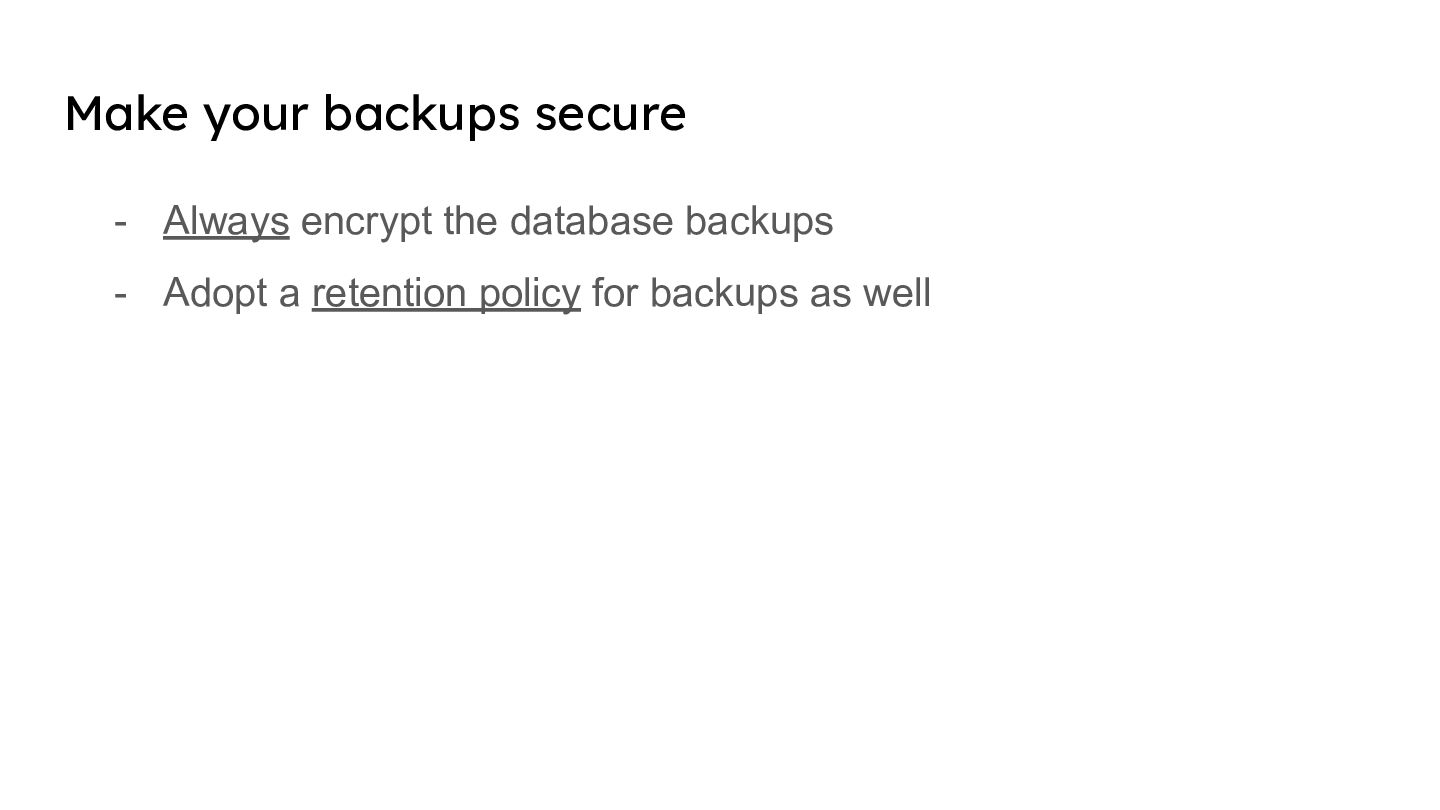Click the dash before the "Always encrypt" bullet
The image size is (1440, 810).
point(120,221)
